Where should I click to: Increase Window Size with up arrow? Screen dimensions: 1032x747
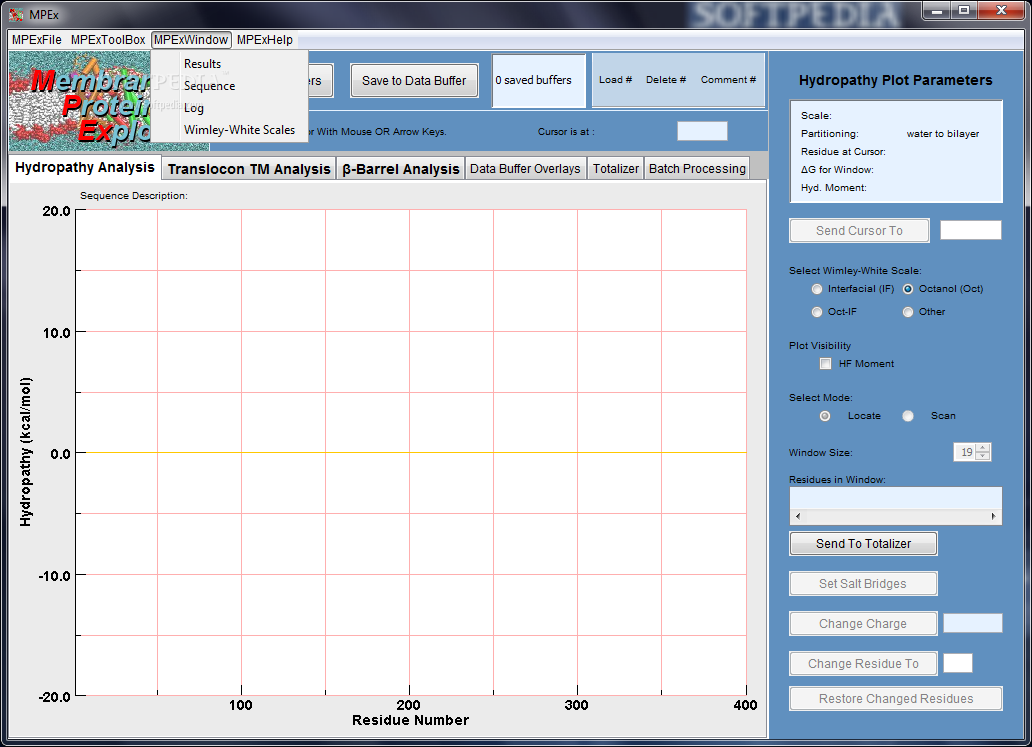click(983, 448)
